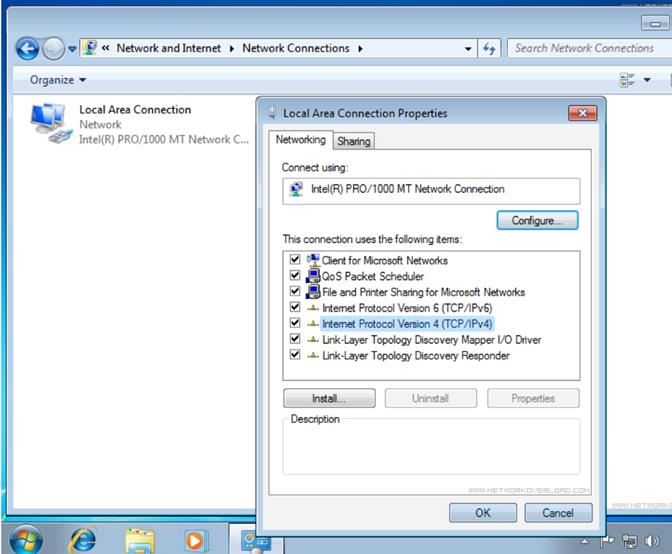672x554 pixels.
Task: Click the Change your view icon
Action: pos(627,80)
